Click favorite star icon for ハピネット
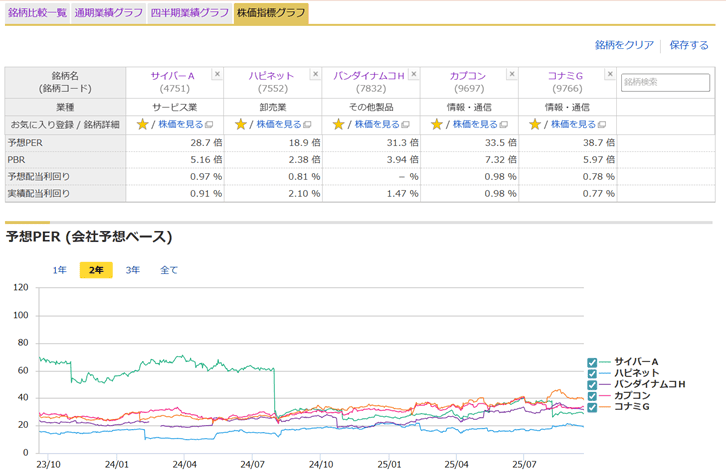Screen dimensions: 726x472 (x=240, y=124)
